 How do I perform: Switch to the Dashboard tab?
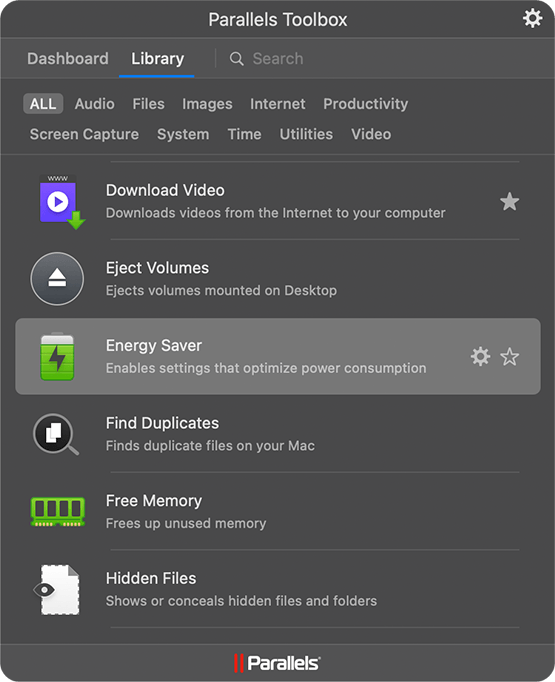[x=68, y=59]
